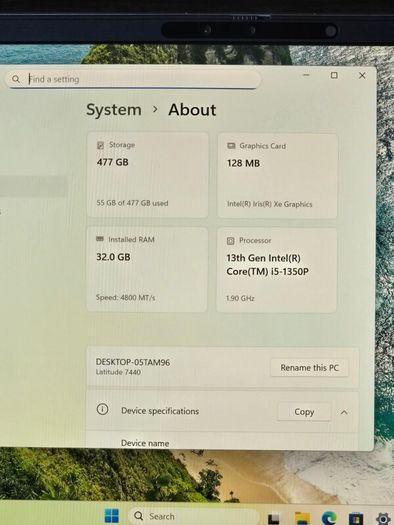Select the DESKTOP-05TAM96 device name
Viewport: 394px width, 525px height.
[x=133, y=362]
